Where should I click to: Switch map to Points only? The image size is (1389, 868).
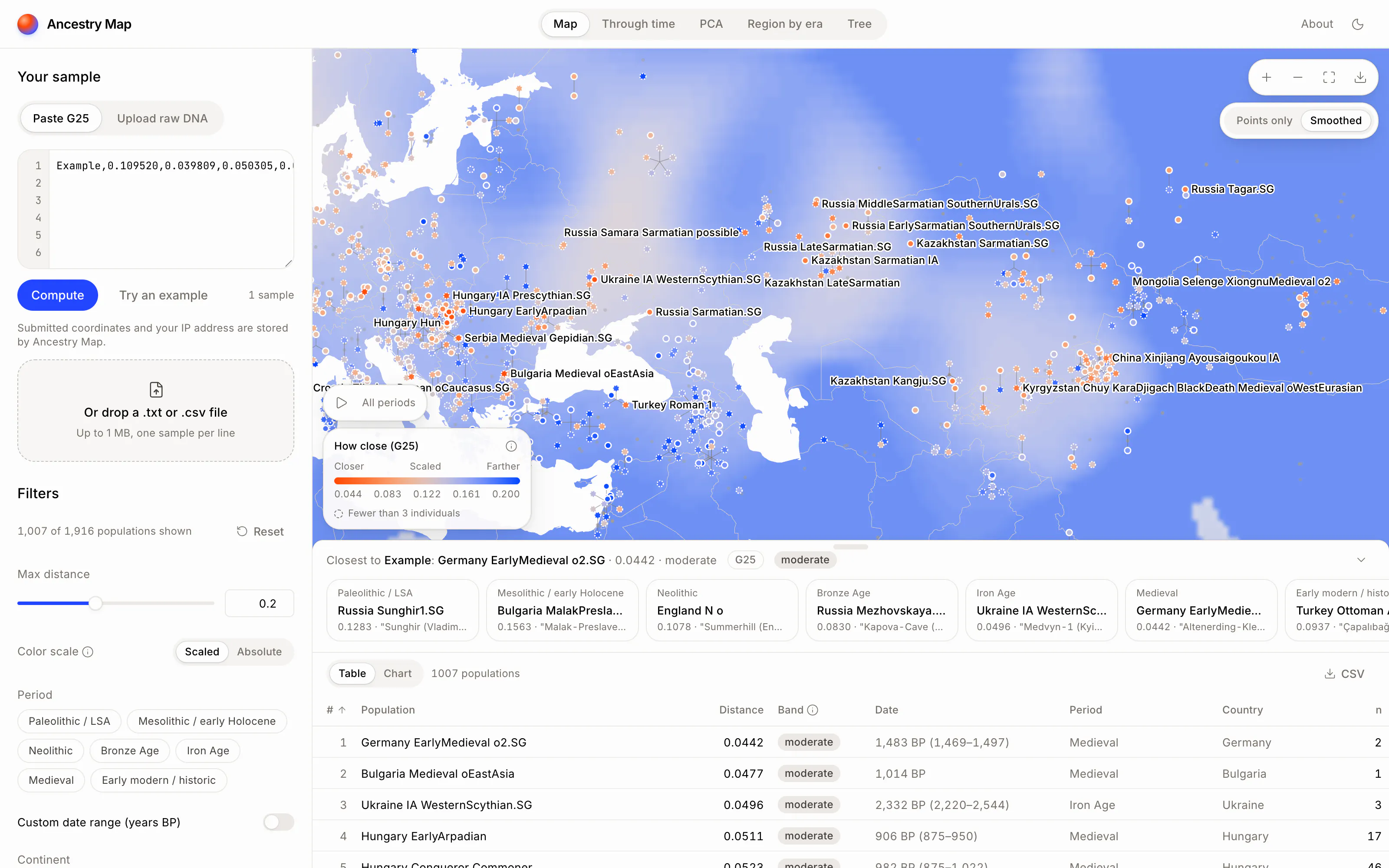coord(1264,121)
